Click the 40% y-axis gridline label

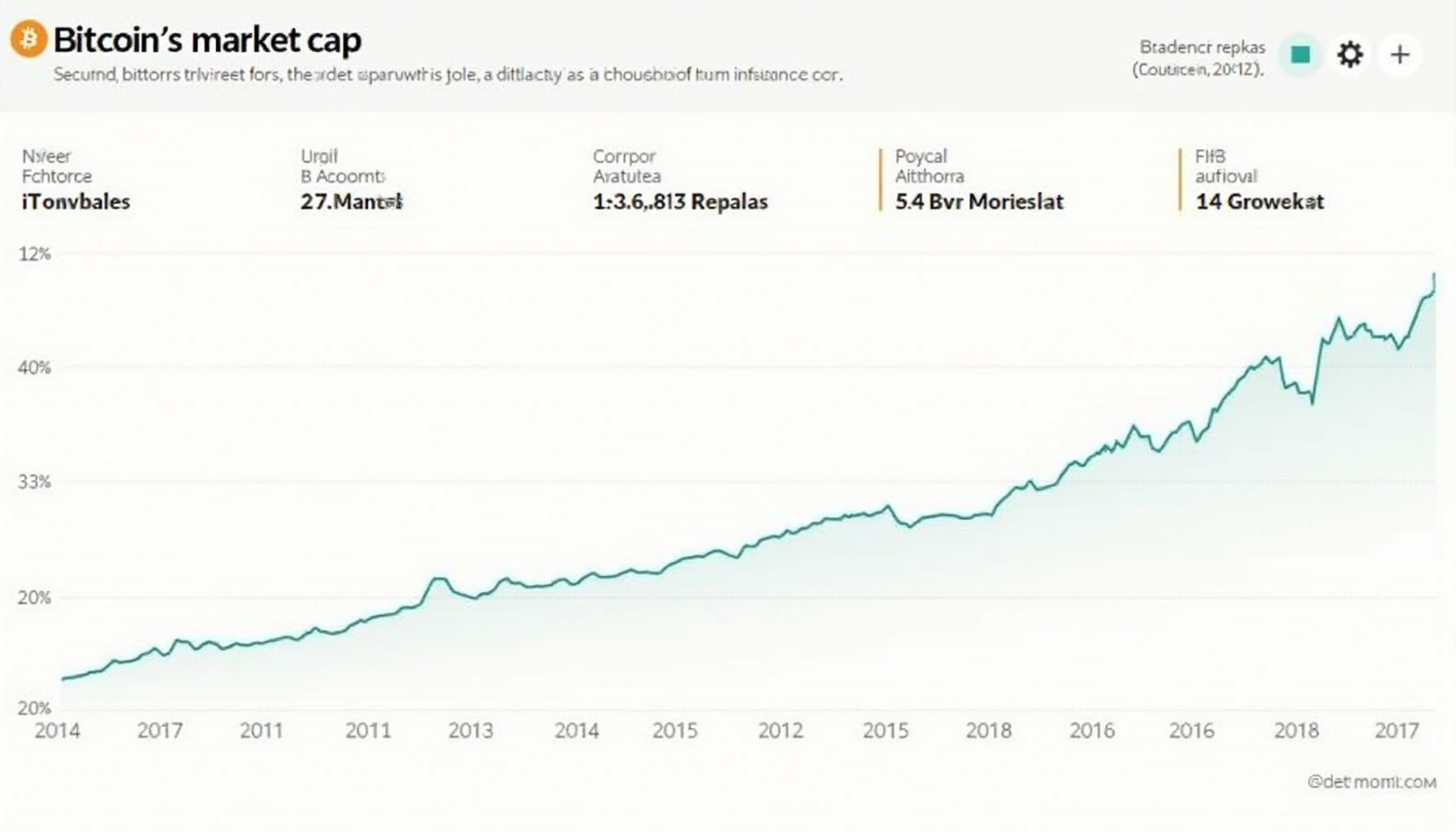[x=34, y=367]
